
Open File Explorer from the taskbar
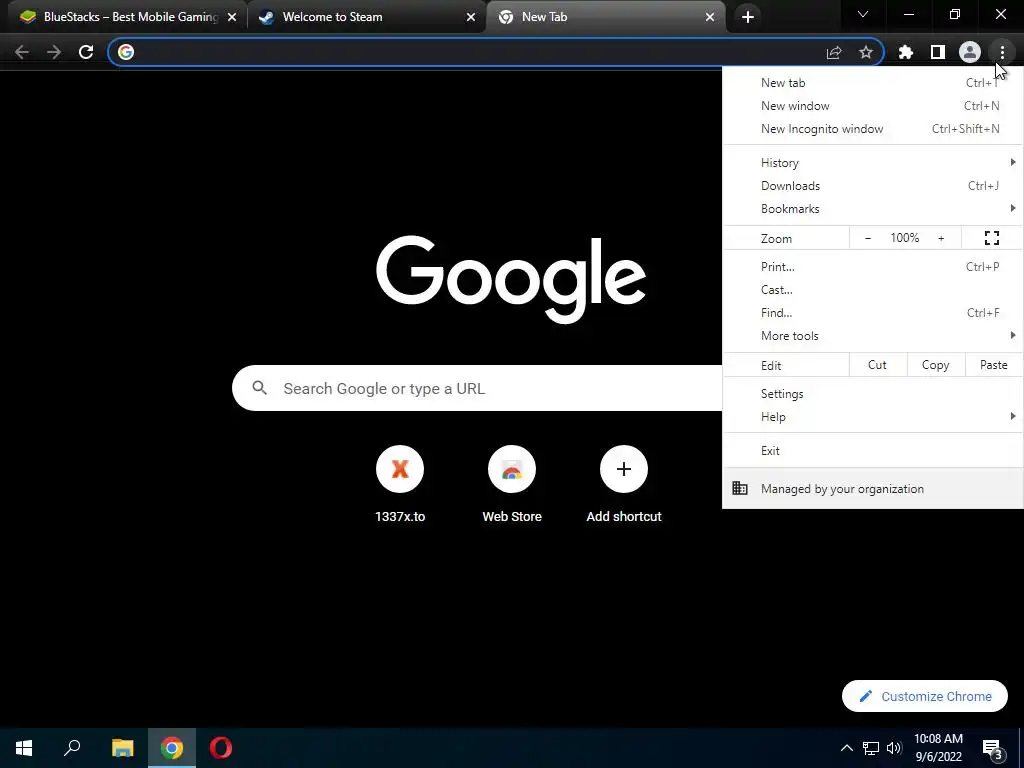point(122,748)
